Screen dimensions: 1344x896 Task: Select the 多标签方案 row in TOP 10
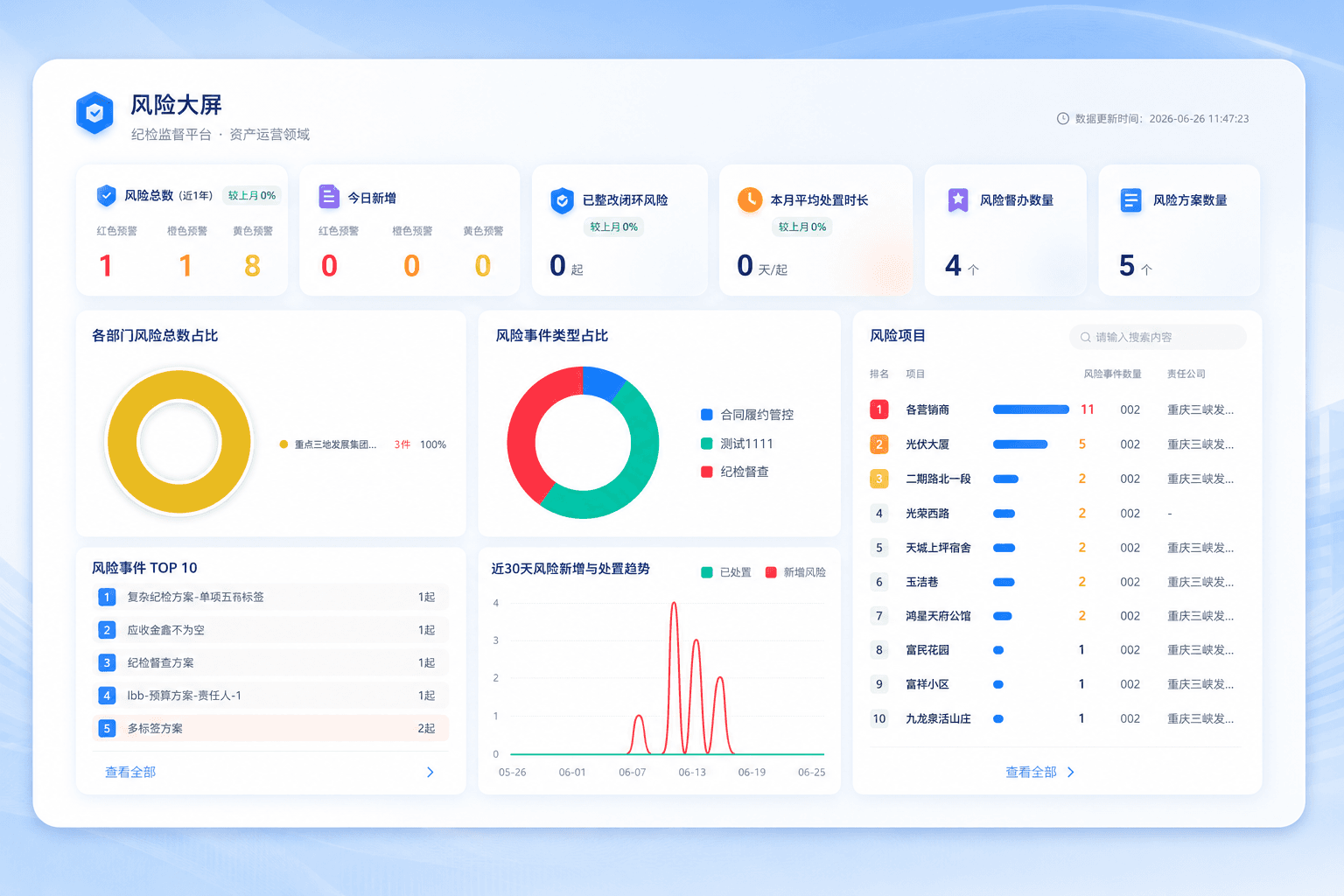[x=270, y=728]
